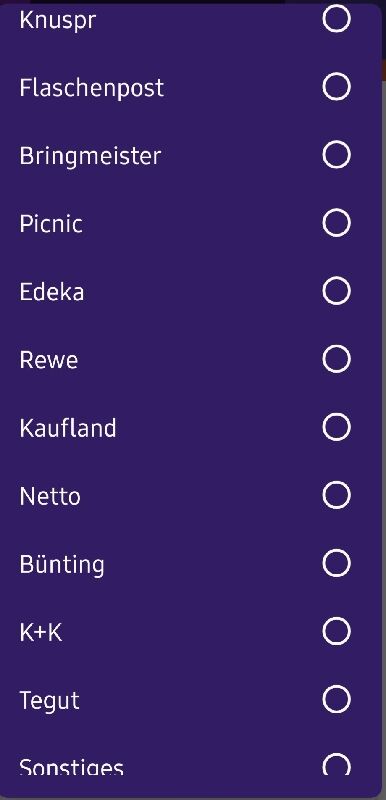Select the Bünting radio button
Image resolution: width=386 pixels, height=800 pixels.
[337, 563]
